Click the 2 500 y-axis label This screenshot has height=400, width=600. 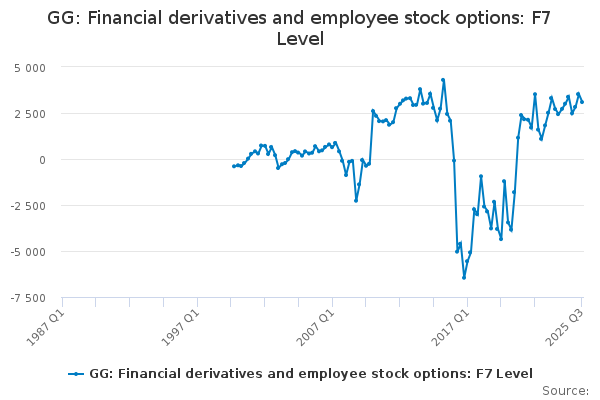tap(30, 114)
